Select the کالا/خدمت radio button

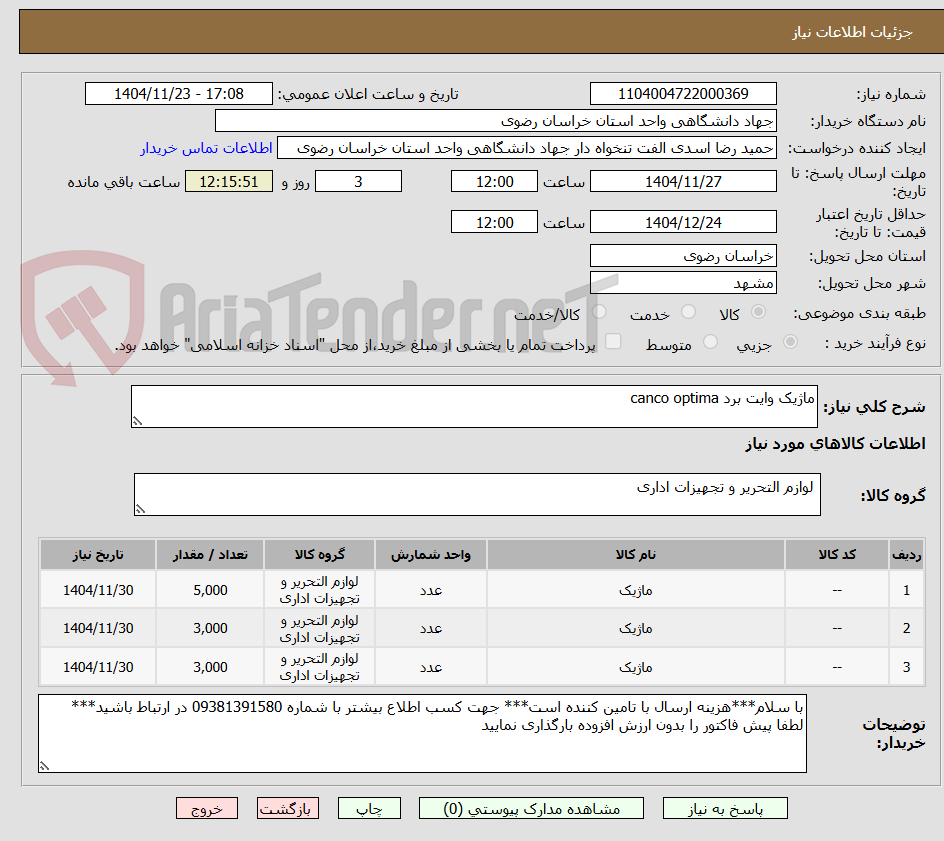tap(599, 312)
